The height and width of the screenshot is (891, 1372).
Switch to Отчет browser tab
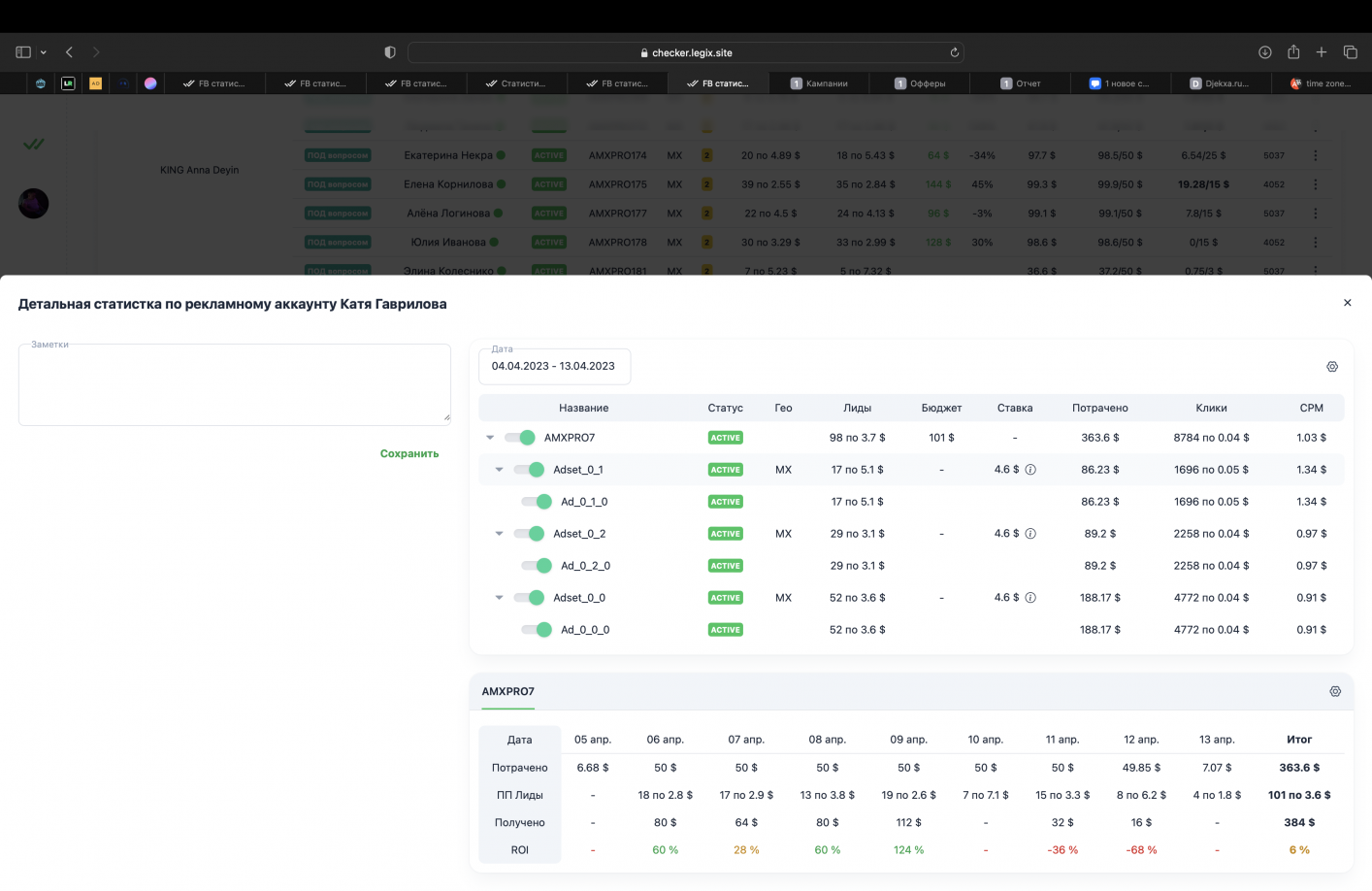(x=1021, y=83)
